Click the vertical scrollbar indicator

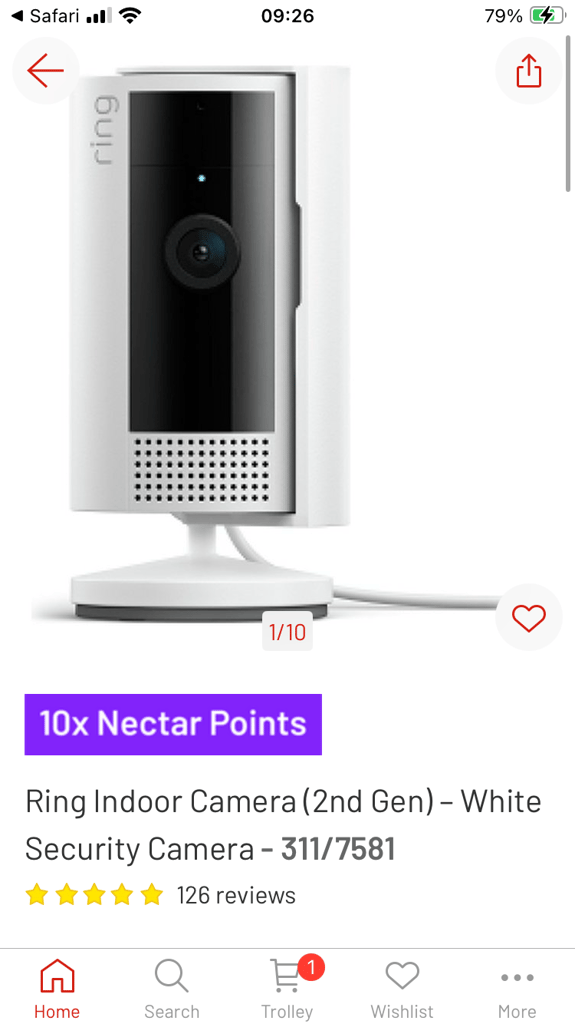click(x=568, y=111)
